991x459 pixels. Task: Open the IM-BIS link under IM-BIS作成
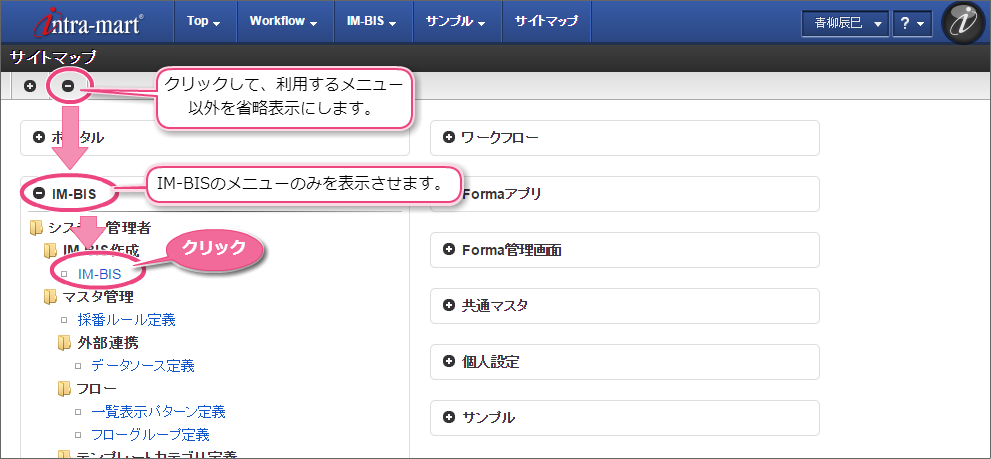pyautogui.click(x=99, y=274)
